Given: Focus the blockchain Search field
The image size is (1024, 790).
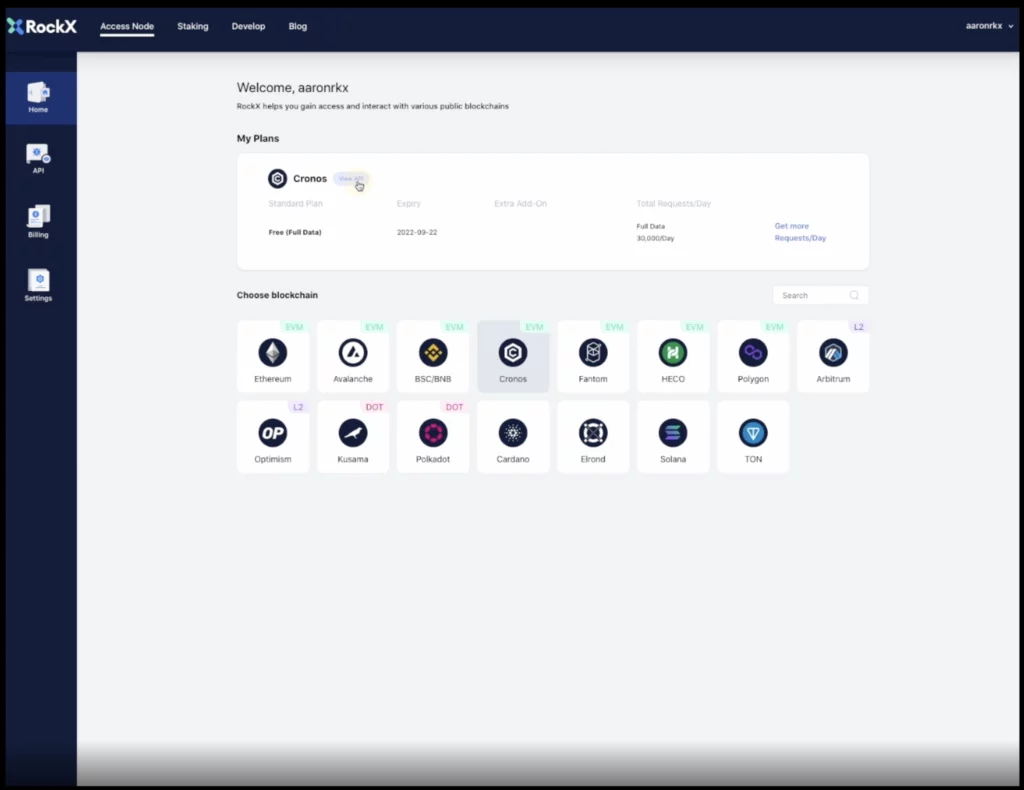Looking at the screenshot, I should point(820,295).
